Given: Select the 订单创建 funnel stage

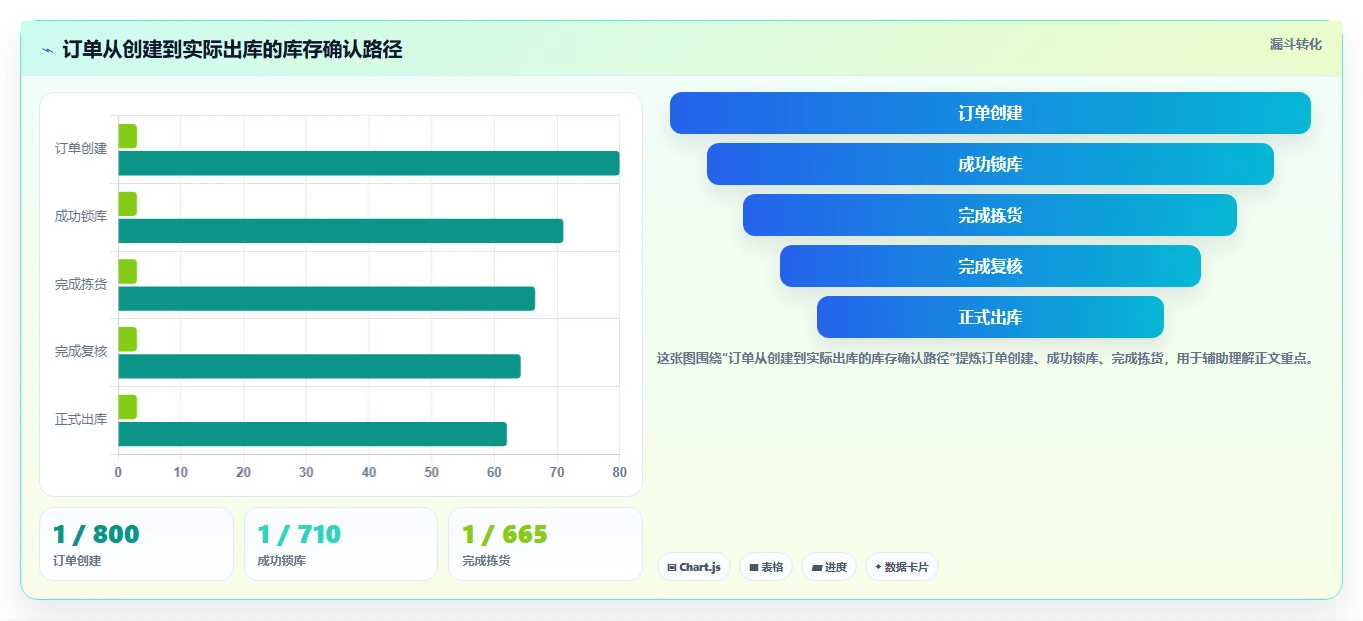Looking at the screenshot, I should point(990,113).
